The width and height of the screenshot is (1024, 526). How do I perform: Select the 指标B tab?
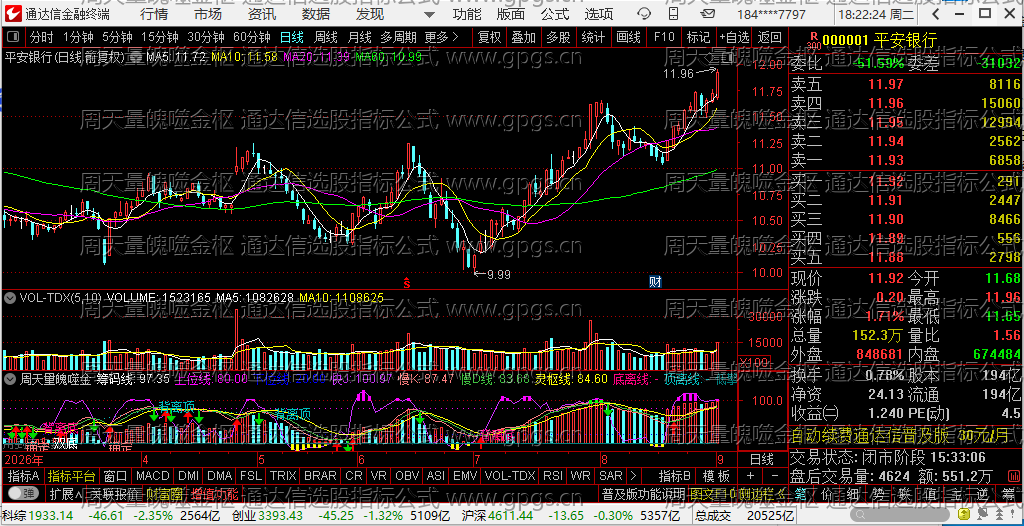tap(675, 476)
